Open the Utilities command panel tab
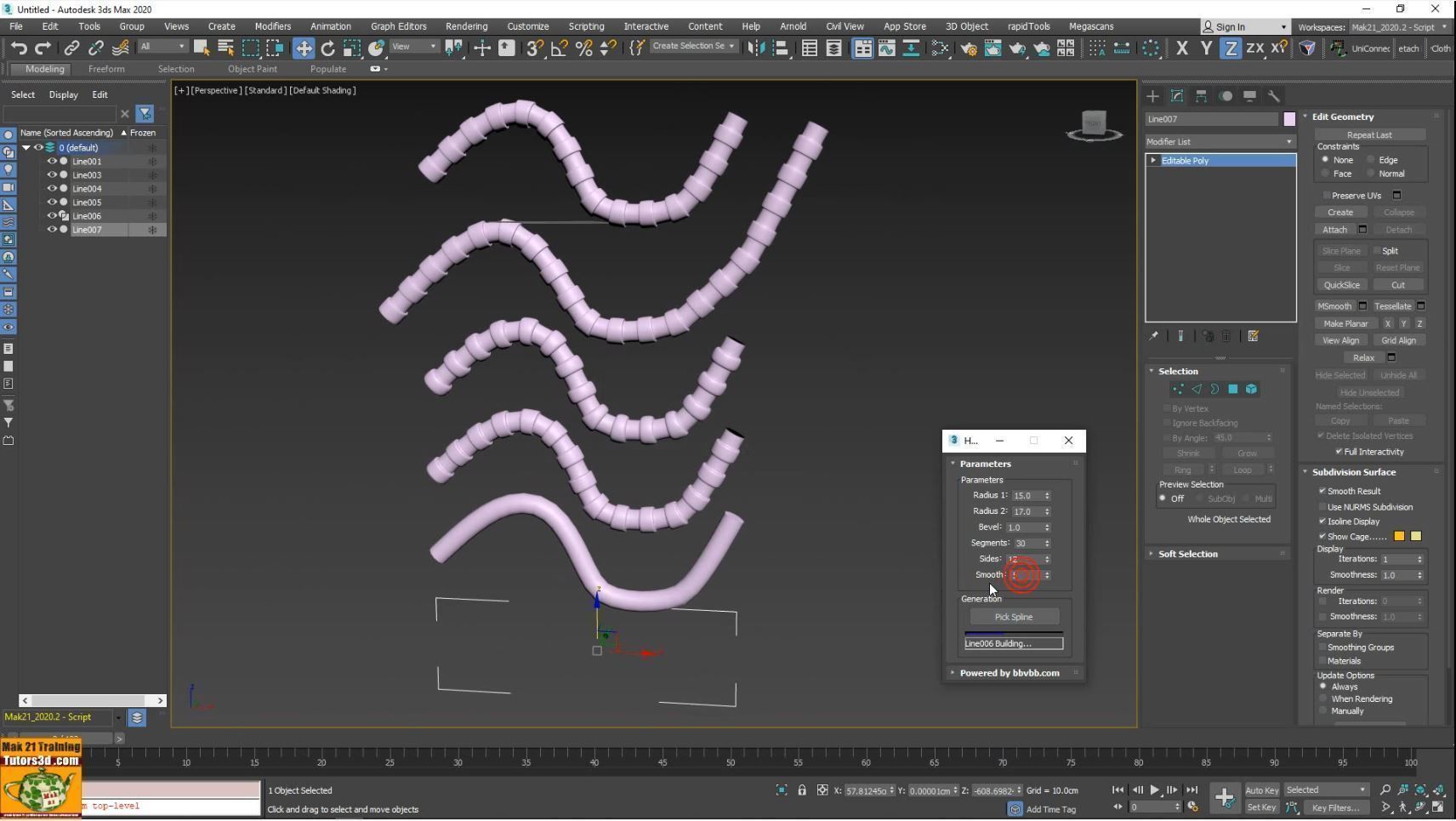 point(1274,96)
